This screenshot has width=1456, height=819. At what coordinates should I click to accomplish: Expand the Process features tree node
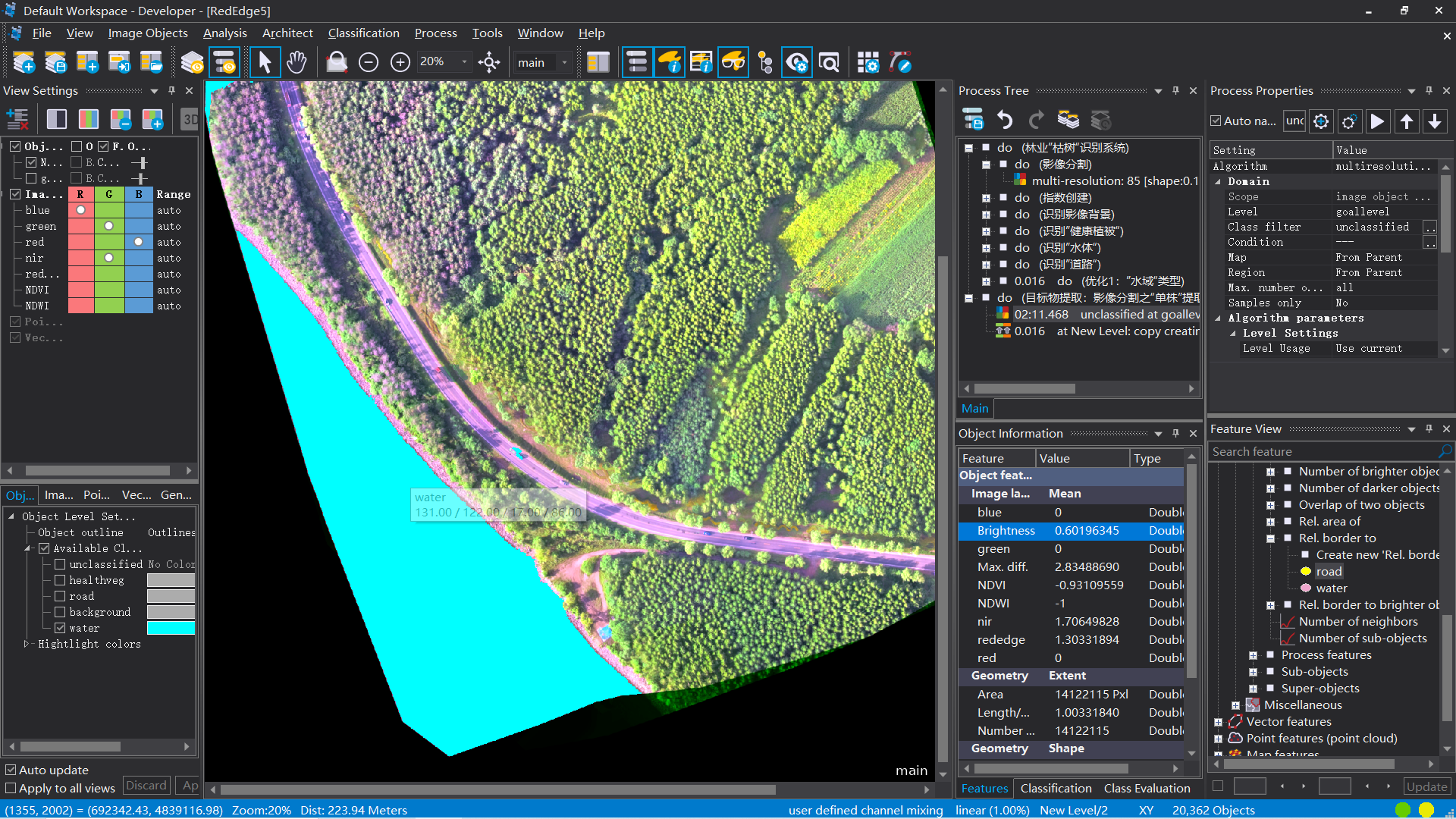click(1253, 655)
